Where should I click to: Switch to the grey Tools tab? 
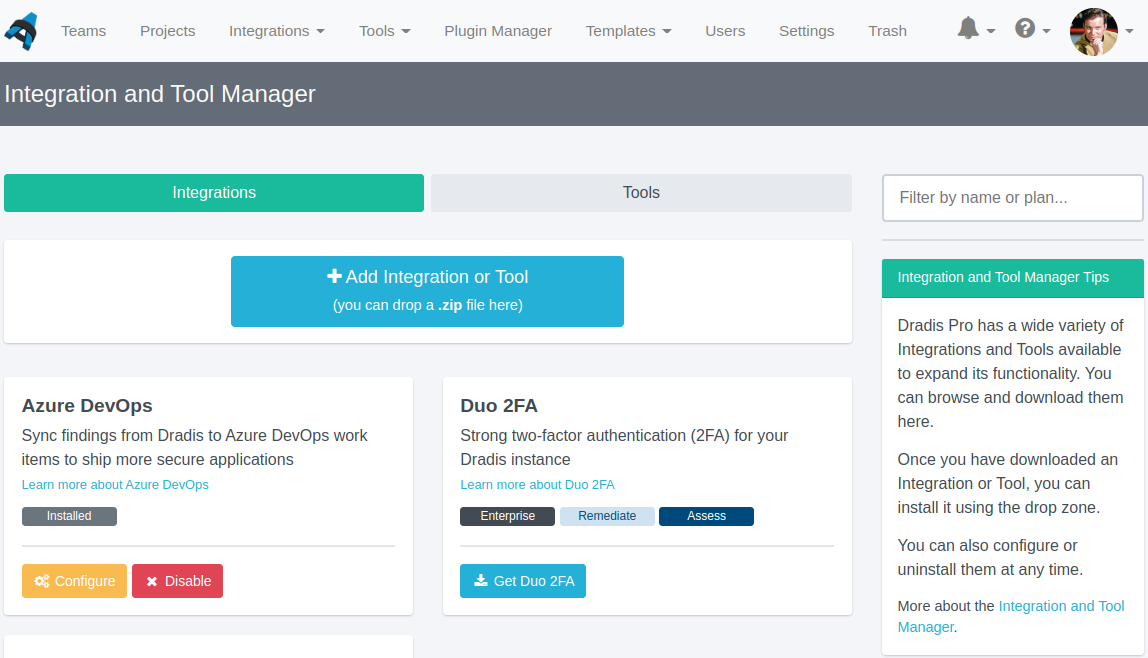pos(641,192)
